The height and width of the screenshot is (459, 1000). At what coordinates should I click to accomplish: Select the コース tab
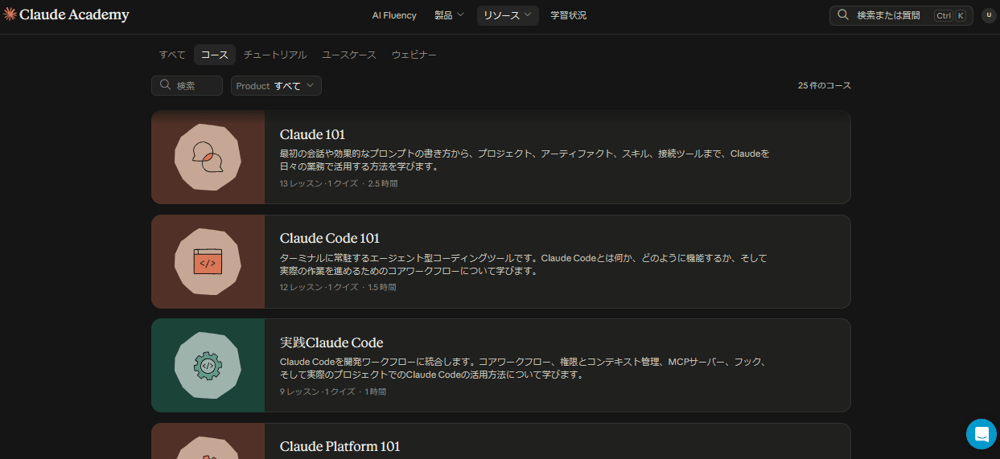[x=215, y=55]
